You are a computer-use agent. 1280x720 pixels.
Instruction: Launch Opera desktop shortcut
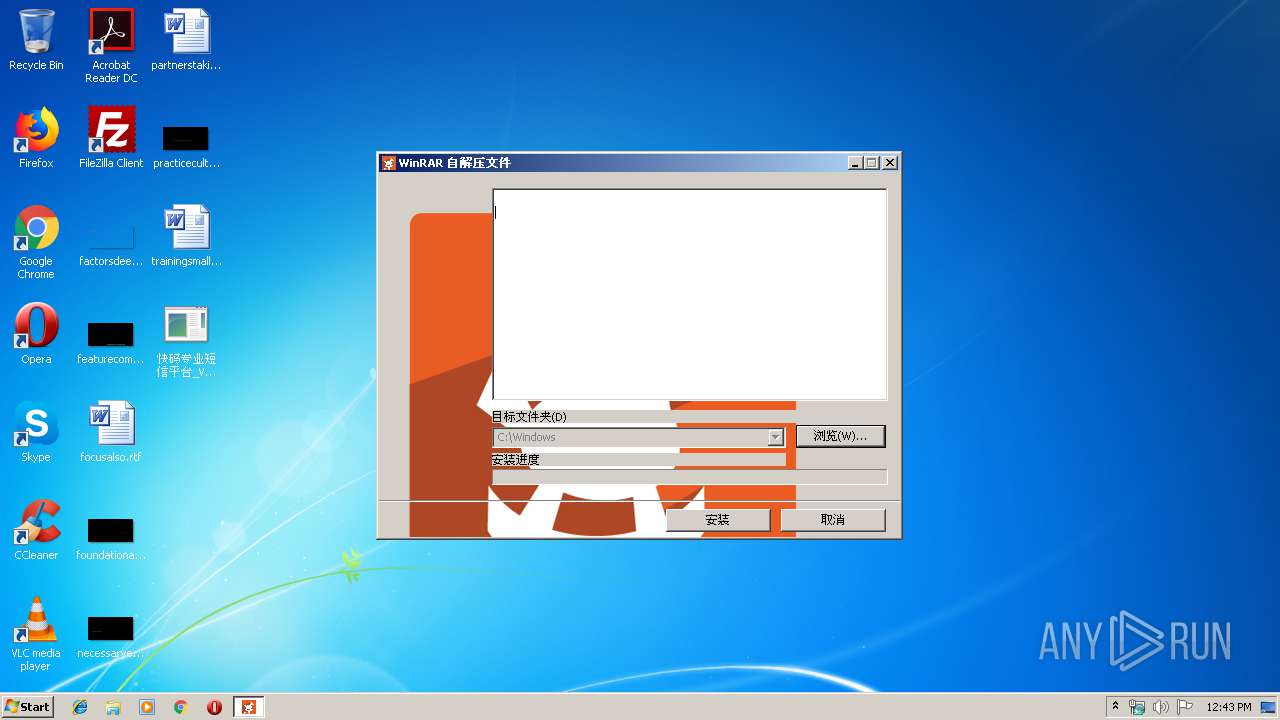(x=36, y=334)
